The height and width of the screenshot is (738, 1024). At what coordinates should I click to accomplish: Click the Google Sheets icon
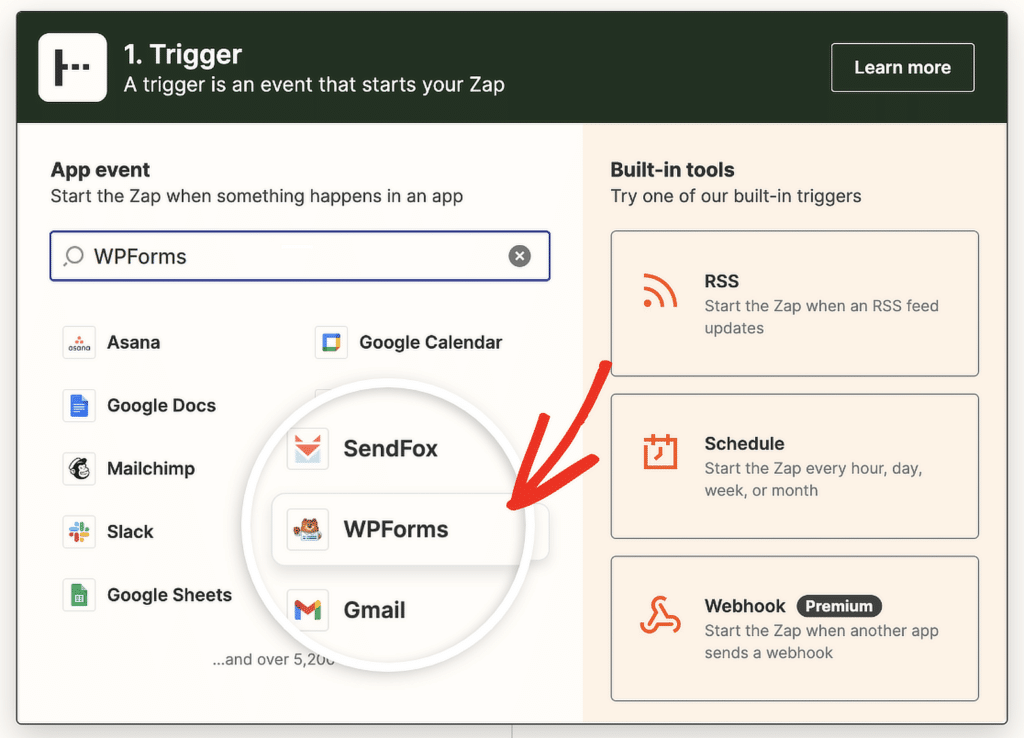pyautogui.click(x=79, y=594)
